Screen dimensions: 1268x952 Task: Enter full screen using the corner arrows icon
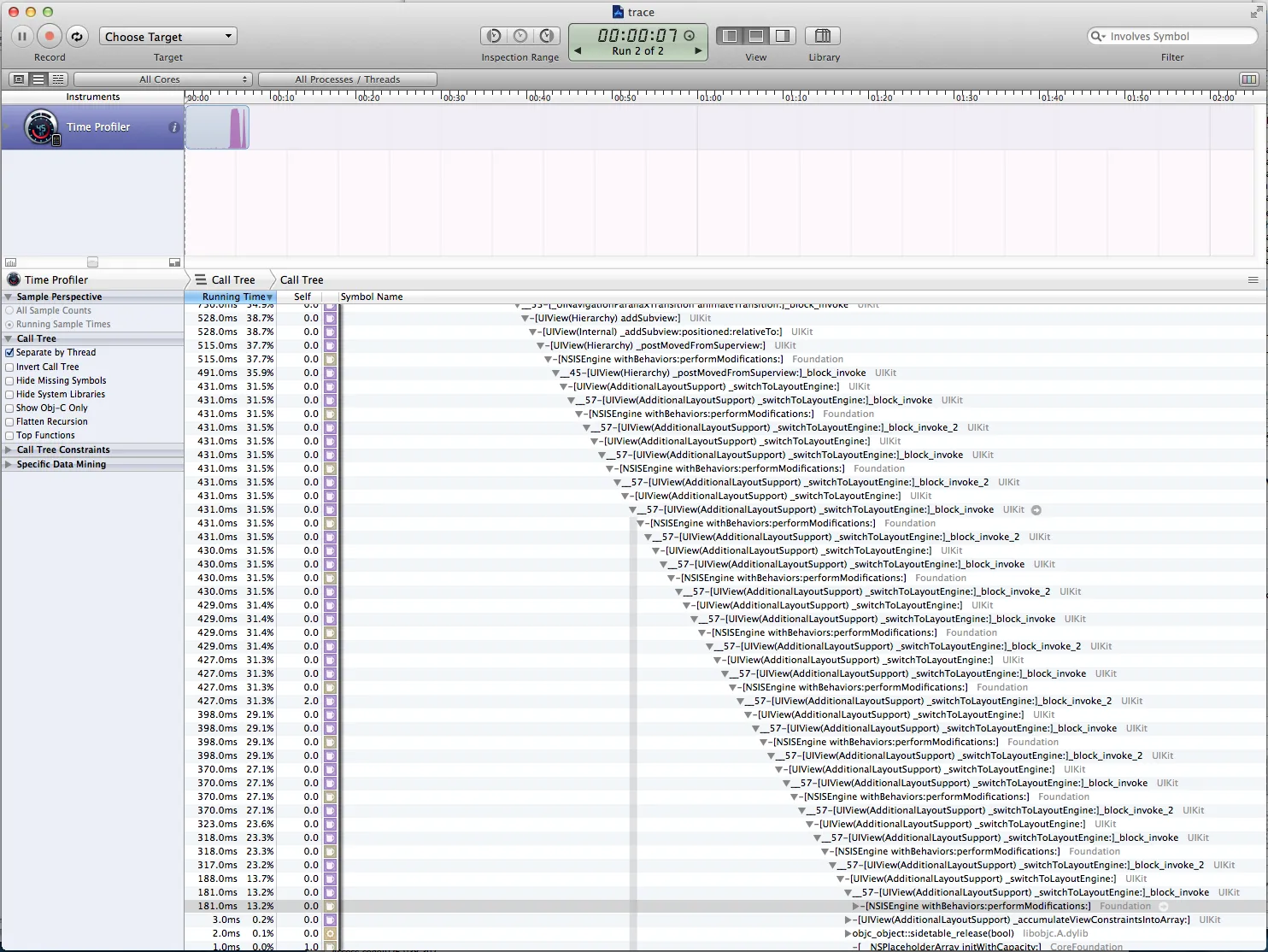(x=1254, y=13)
